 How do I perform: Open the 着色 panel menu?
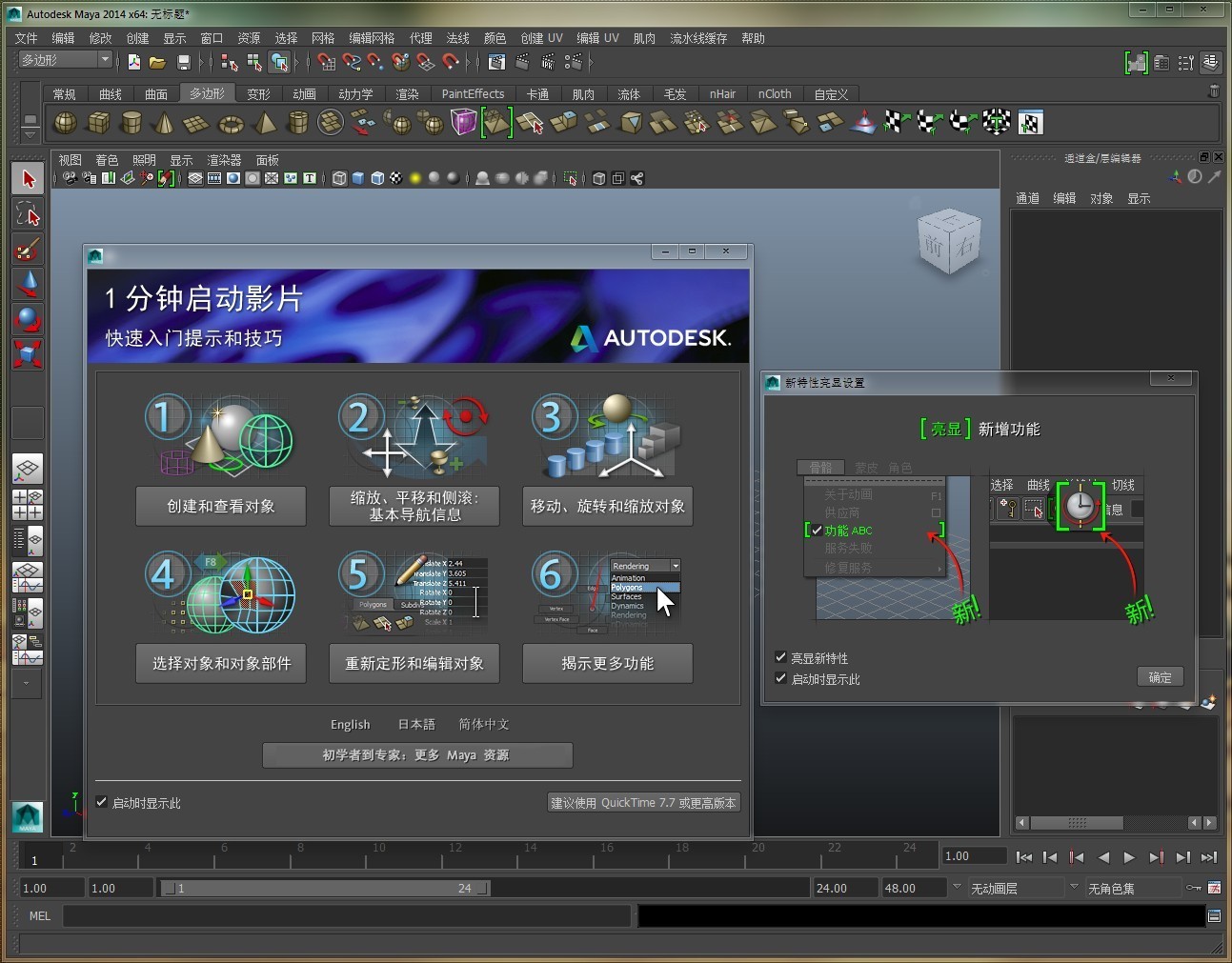[x=107, y=160]
